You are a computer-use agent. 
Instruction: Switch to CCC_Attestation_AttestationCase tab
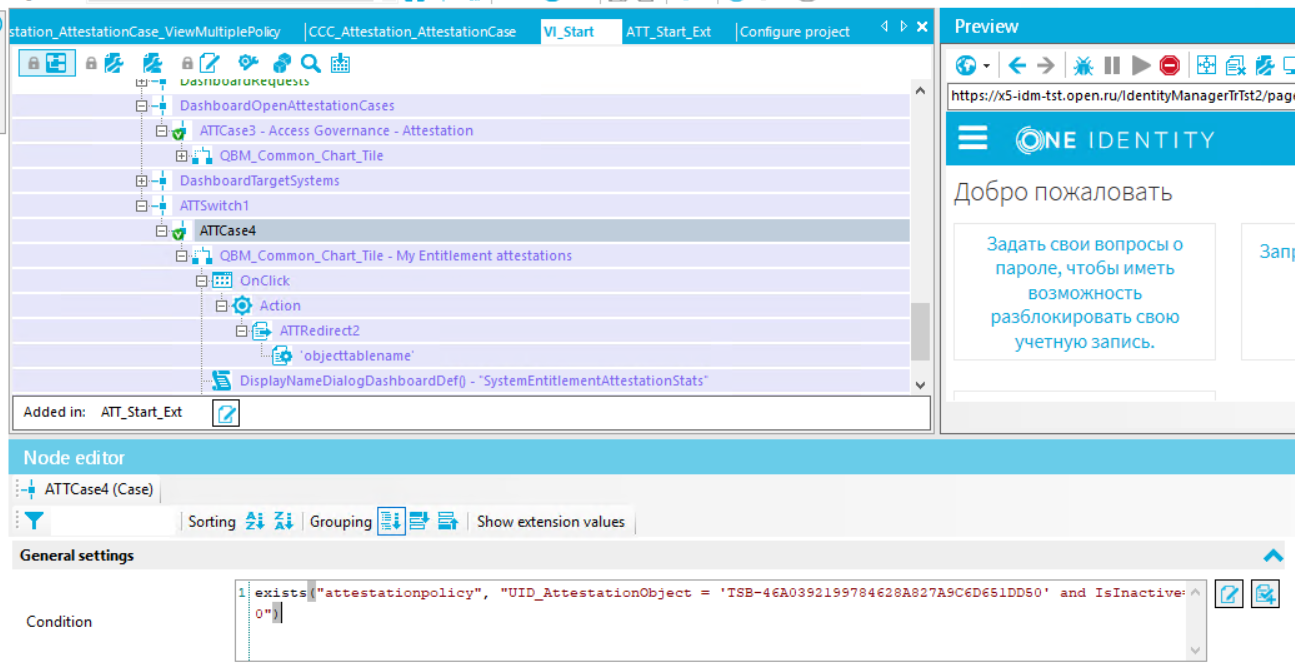coord(412,32)
